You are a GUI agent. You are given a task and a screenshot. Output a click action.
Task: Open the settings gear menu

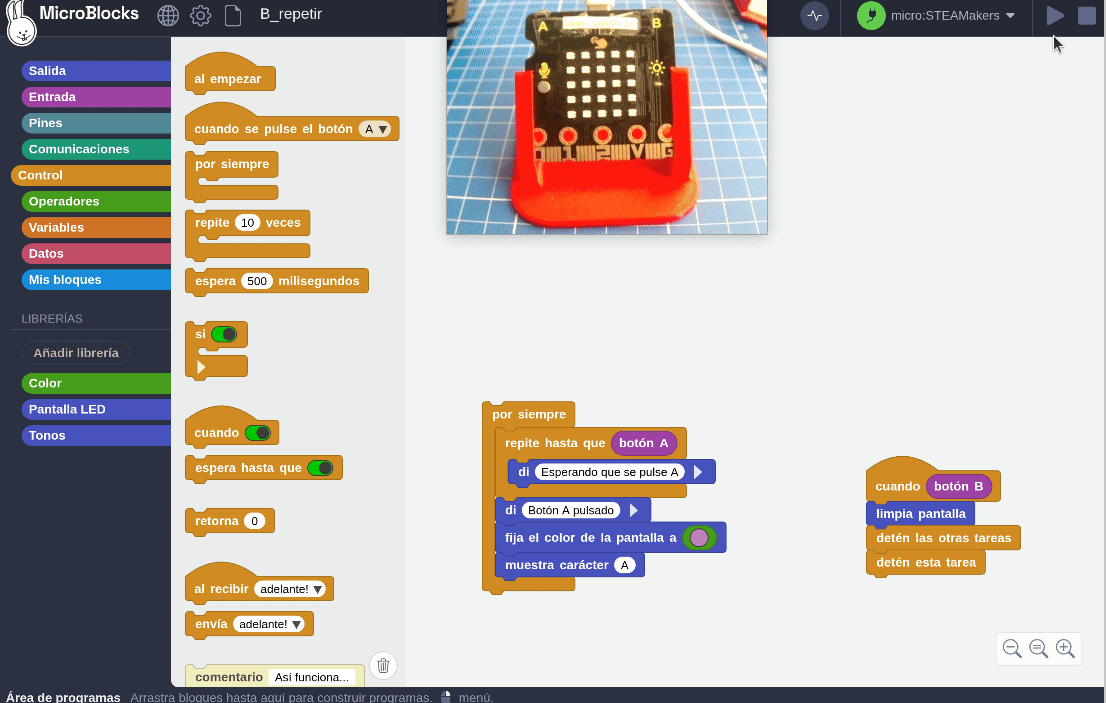[200, 16]
